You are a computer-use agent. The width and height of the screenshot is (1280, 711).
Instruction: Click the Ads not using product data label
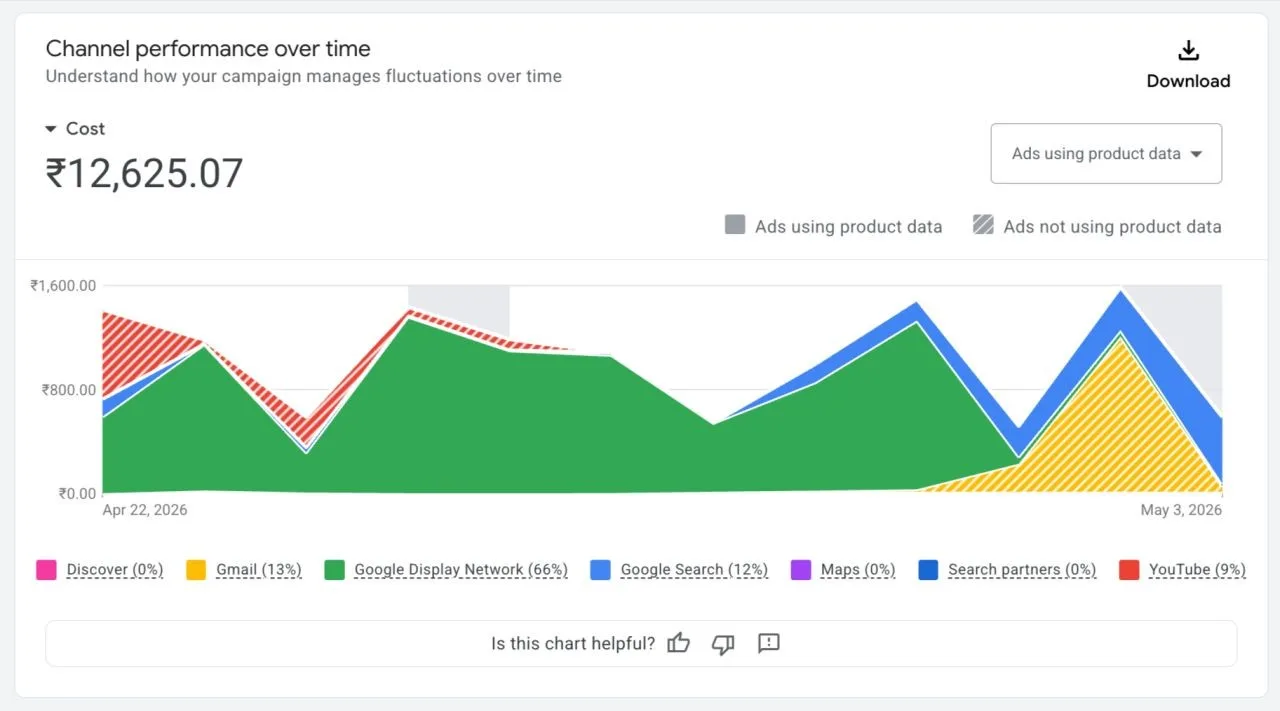1112,227
